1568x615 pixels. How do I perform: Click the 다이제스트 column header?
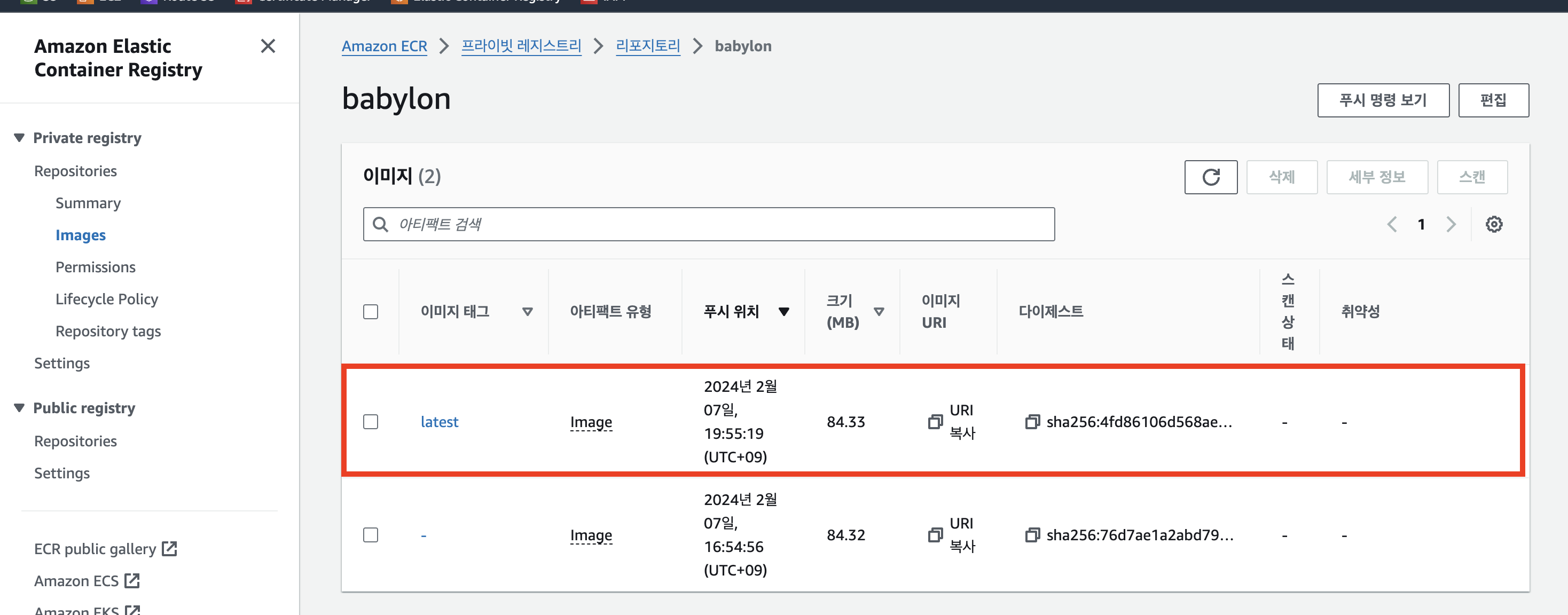coord(1050,312)
